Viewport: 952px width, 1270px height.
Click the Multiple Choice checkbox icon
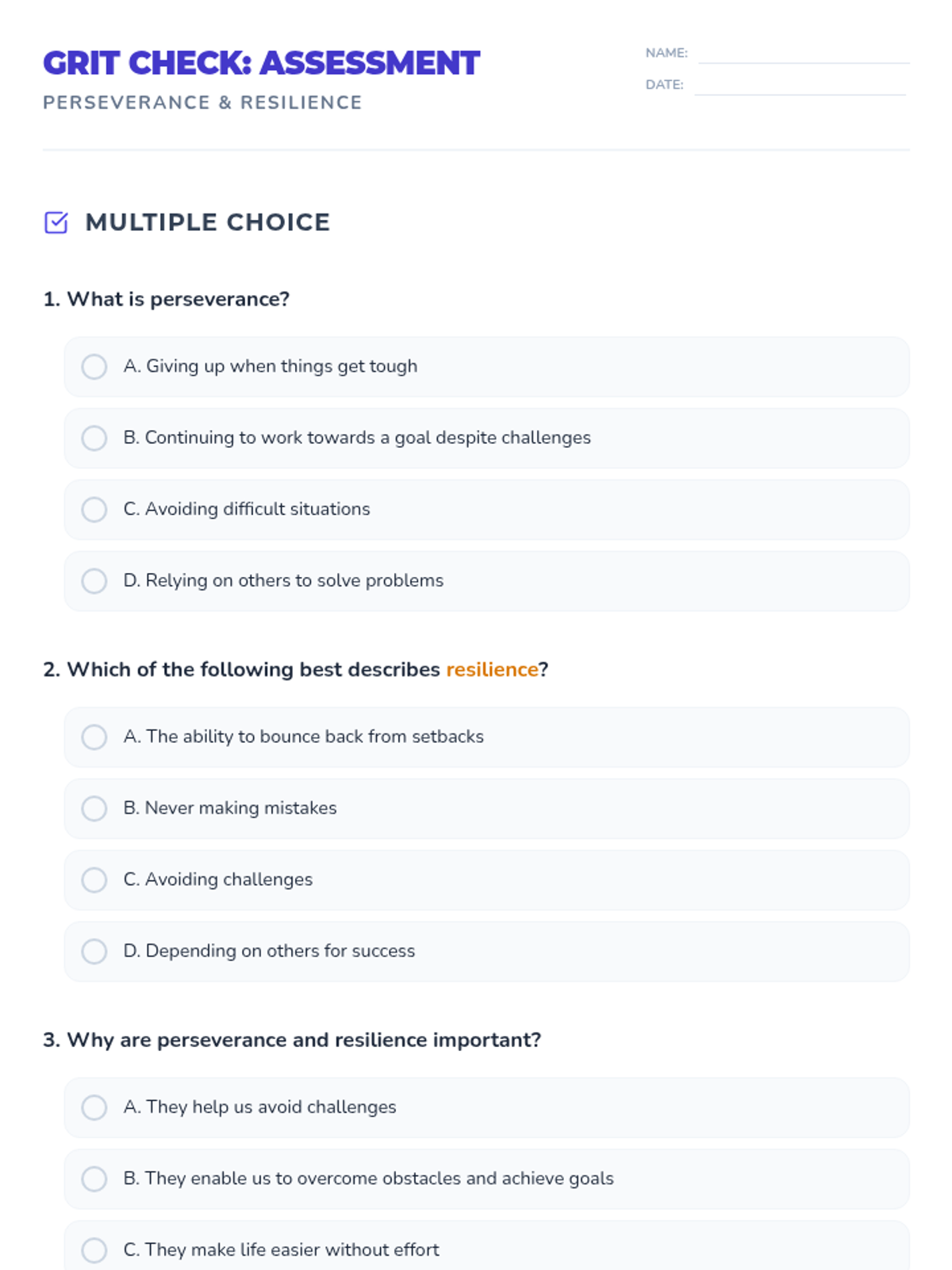click(x=56, y=223)
